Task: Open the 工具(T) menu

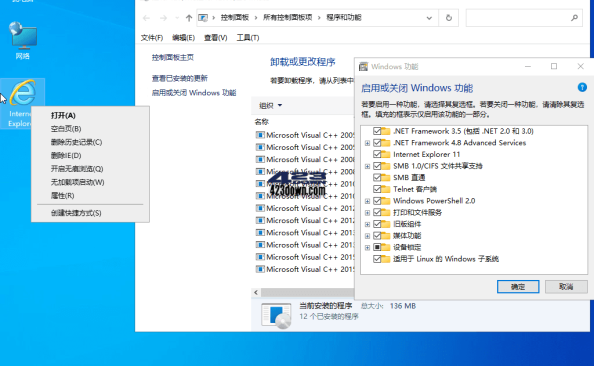Action: (x=248, y=38)
